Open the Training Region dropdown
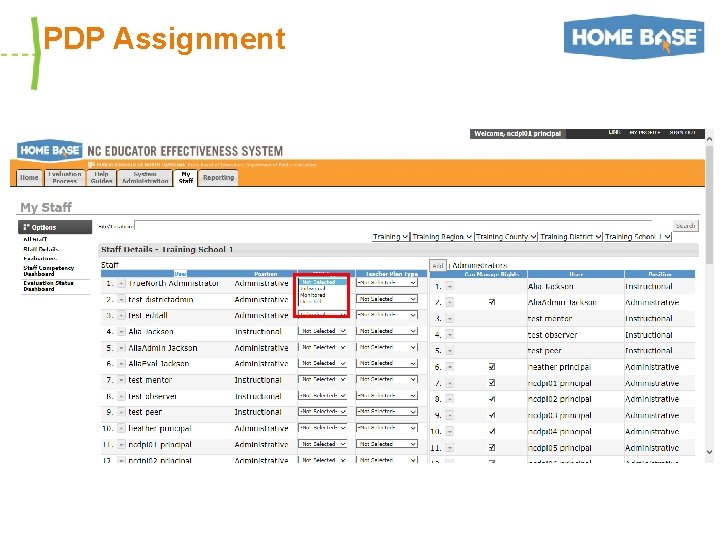This screenshot has width=720, height=540. coord(442,236)
